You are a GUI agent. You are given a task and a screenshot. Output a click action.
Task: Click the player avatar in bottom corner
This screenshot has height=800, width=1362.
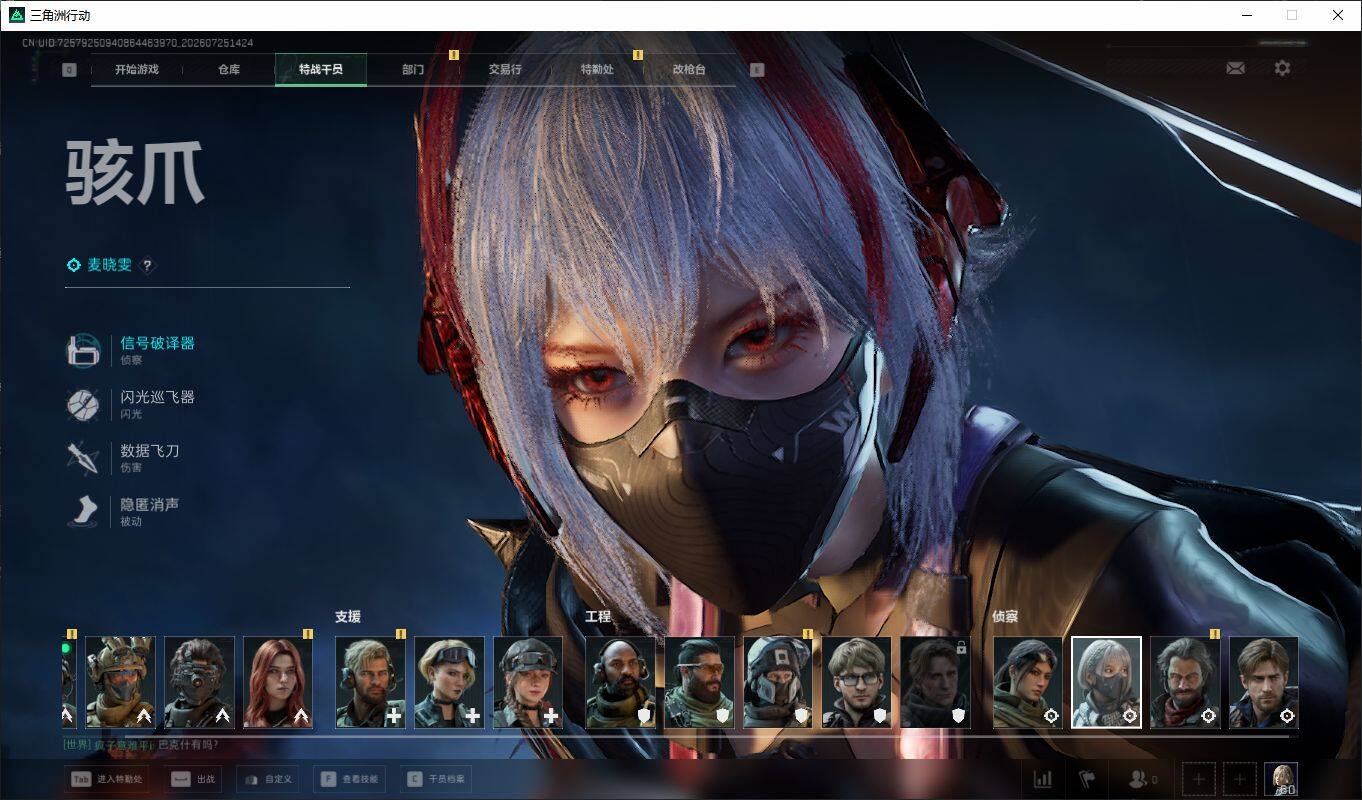(1281, 779)
